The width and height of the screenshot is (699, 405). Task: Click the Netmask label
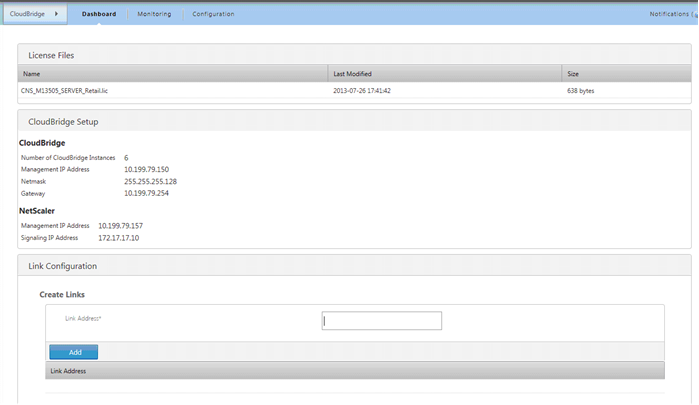pyautogui.click(x=33, y=182)
